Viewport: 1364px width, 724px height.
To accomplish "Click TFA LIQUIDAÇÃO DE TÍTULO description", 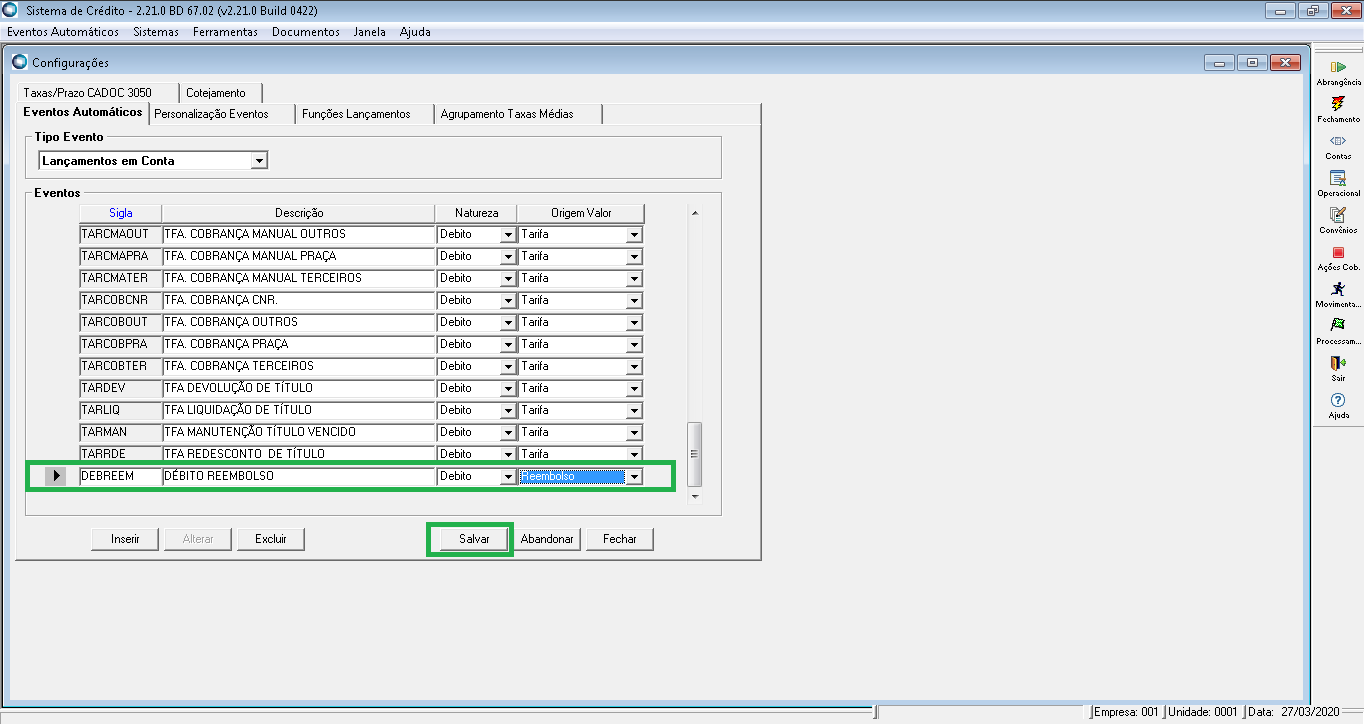I will [x=299, y=411].
